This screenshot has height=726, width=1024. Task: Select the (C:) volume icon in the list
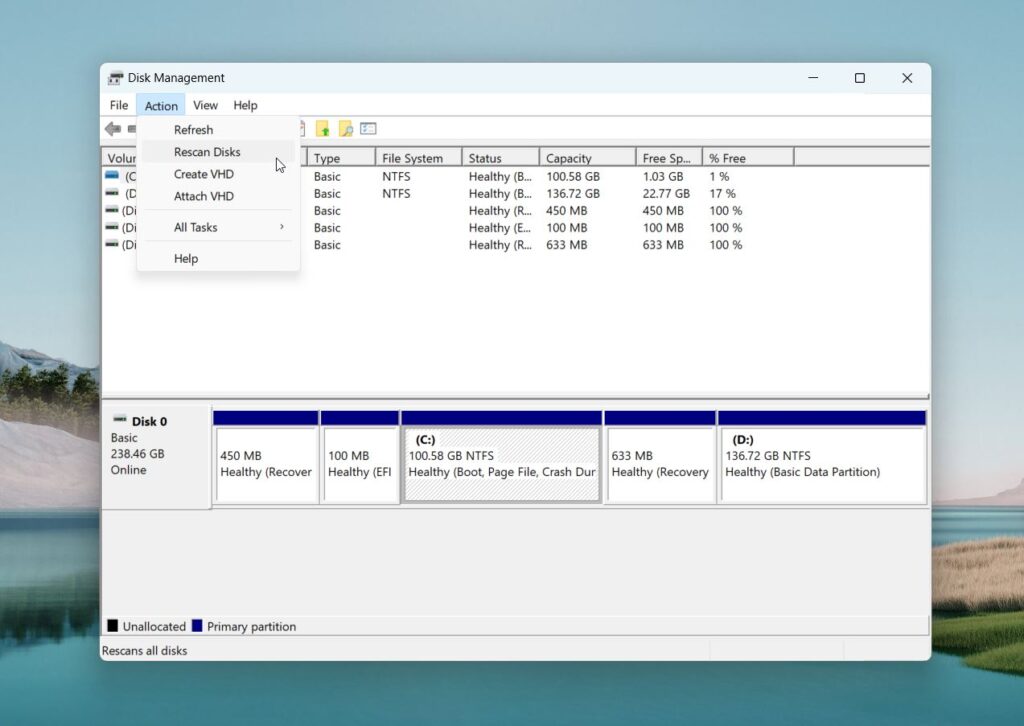coord(110,176)
